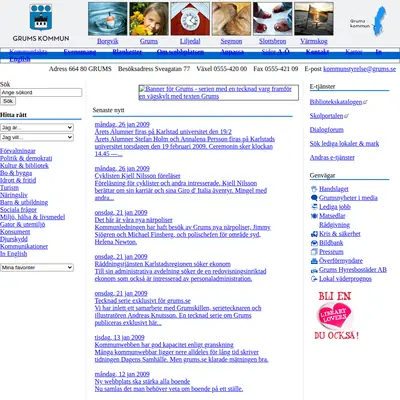The height and width of the screenshot is (400, 400).
Task: Click the Sweden map Grums kommun image
Action: click(368, 21)
